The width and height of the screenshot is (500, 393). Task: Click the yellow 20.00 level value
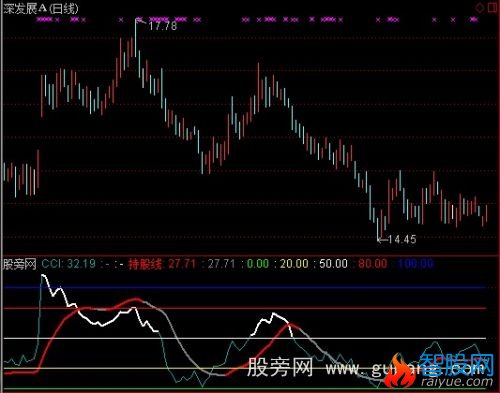pos(294,264)
